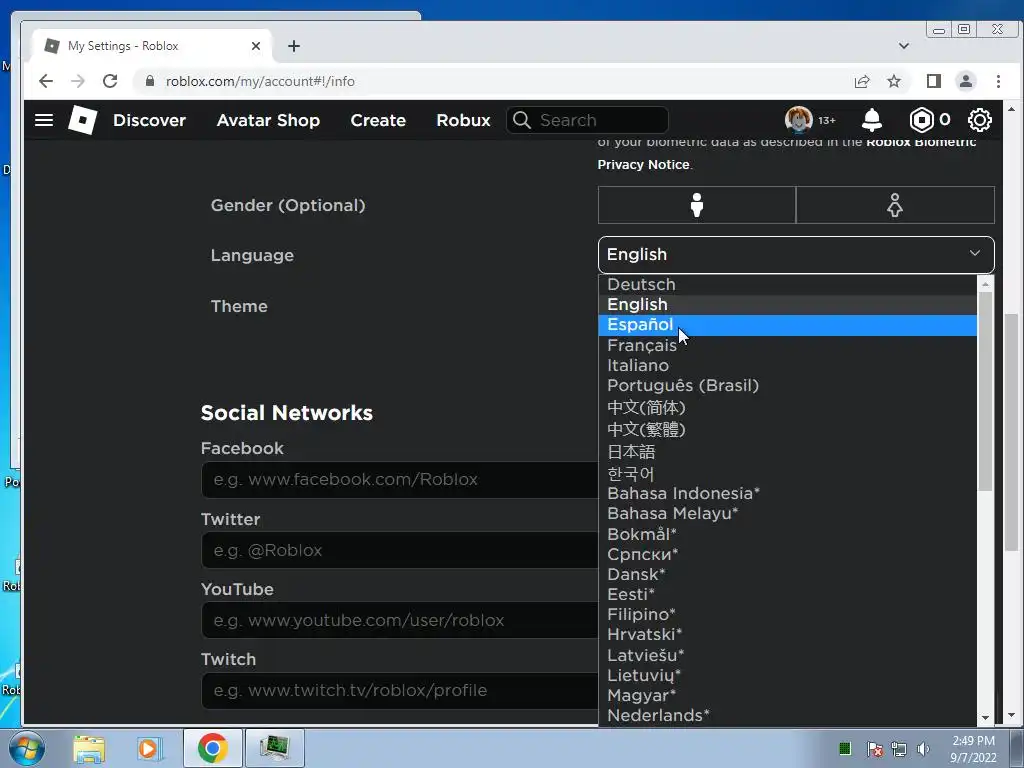Choose Français from the language list

coord(788,345)
